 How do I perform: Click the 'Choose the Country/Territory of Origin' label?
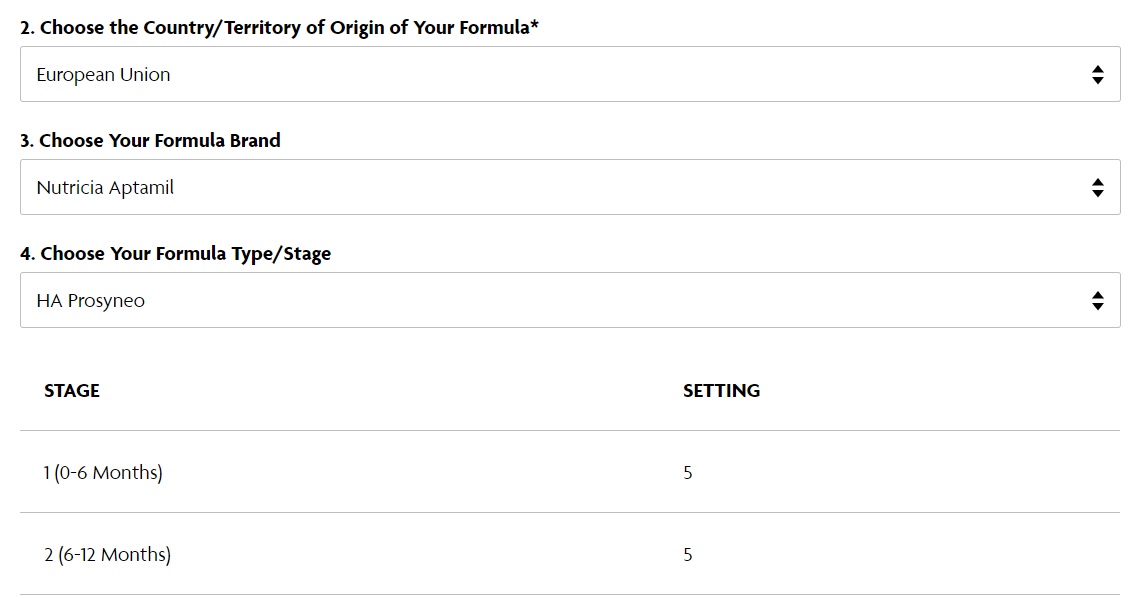point(279,27)
